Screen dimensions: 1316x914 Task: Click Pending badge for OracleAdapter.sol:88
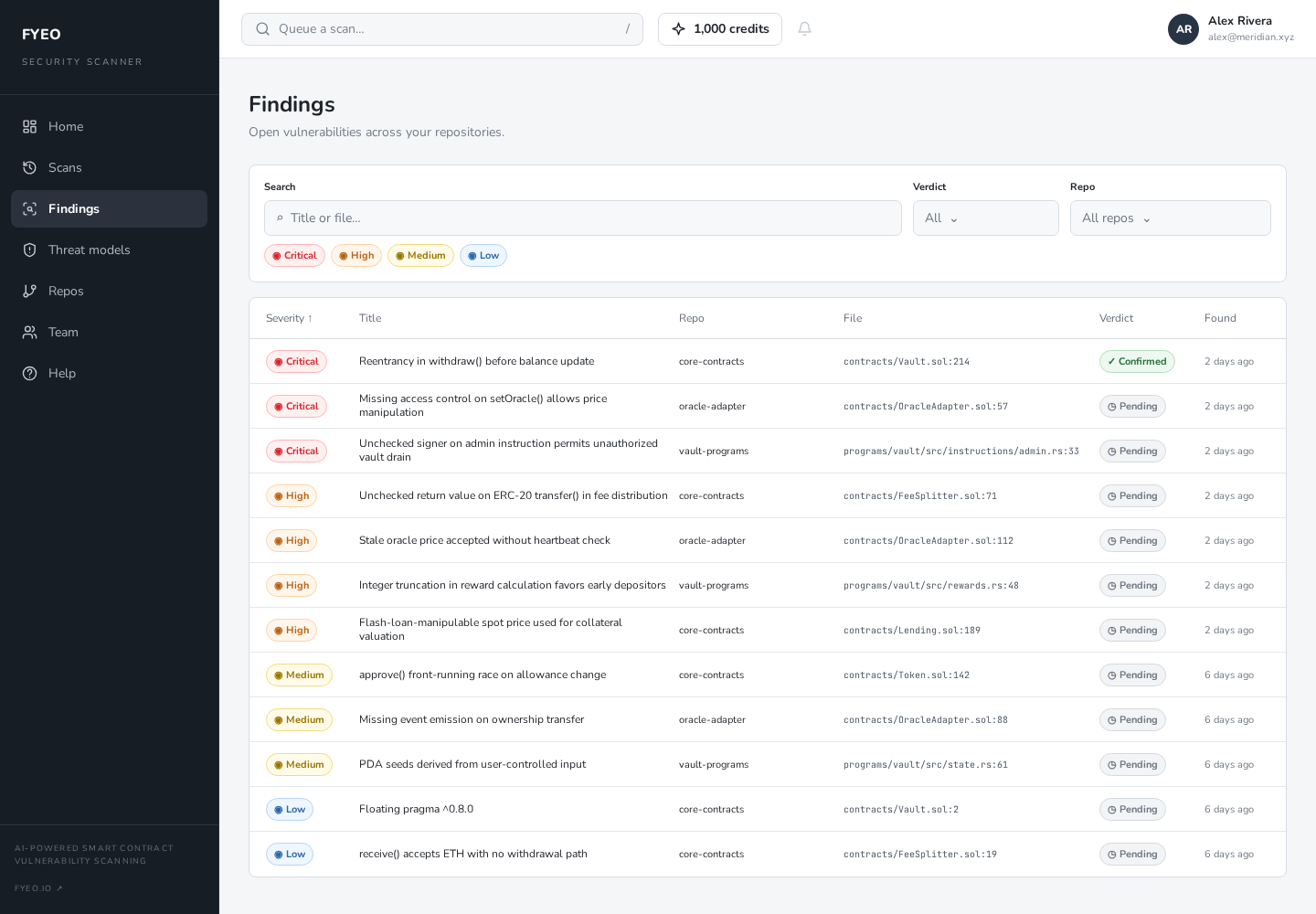1132,719
